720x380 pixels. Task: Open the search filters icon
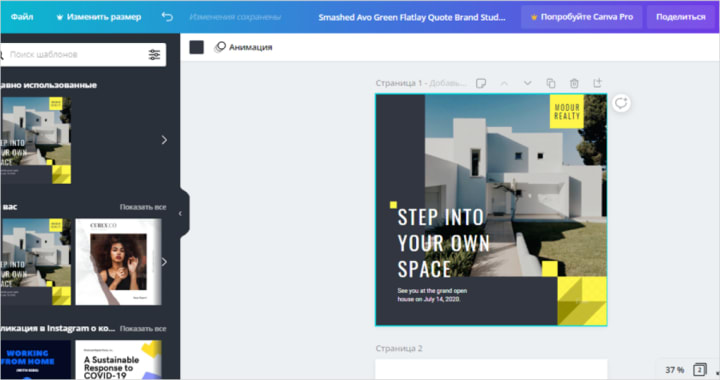click(x=154, y=55)
